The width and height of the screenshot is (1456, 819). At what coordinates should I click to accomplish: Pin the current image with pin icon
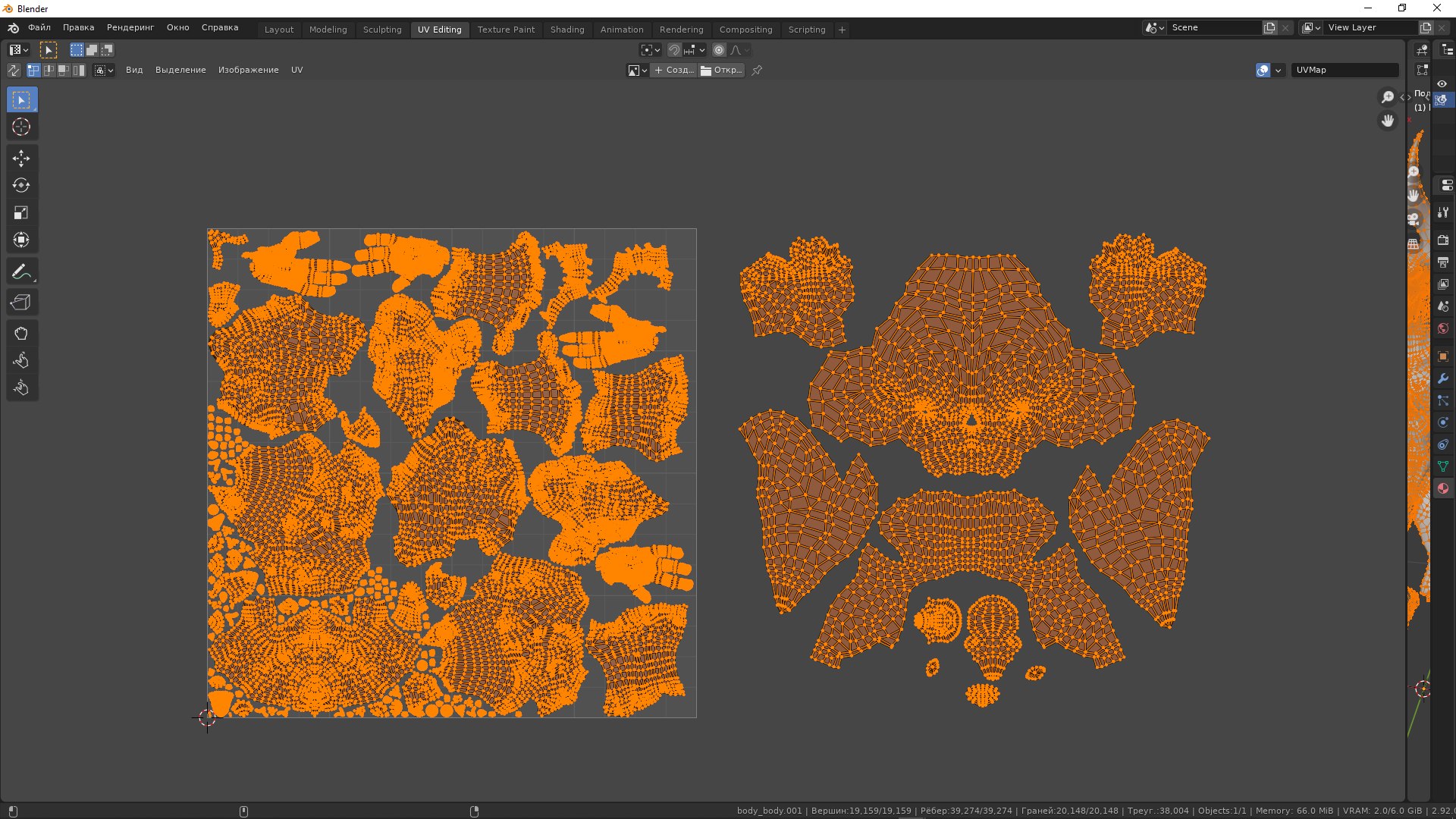757,70
